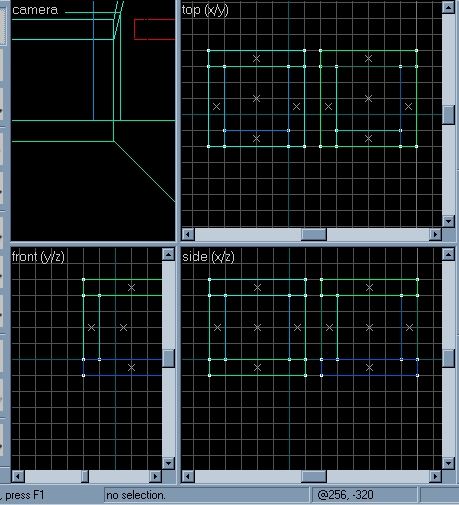Click the side view horizontal scrollbar thumb
This screenshot has width=459, height=505.
point(314,476)
